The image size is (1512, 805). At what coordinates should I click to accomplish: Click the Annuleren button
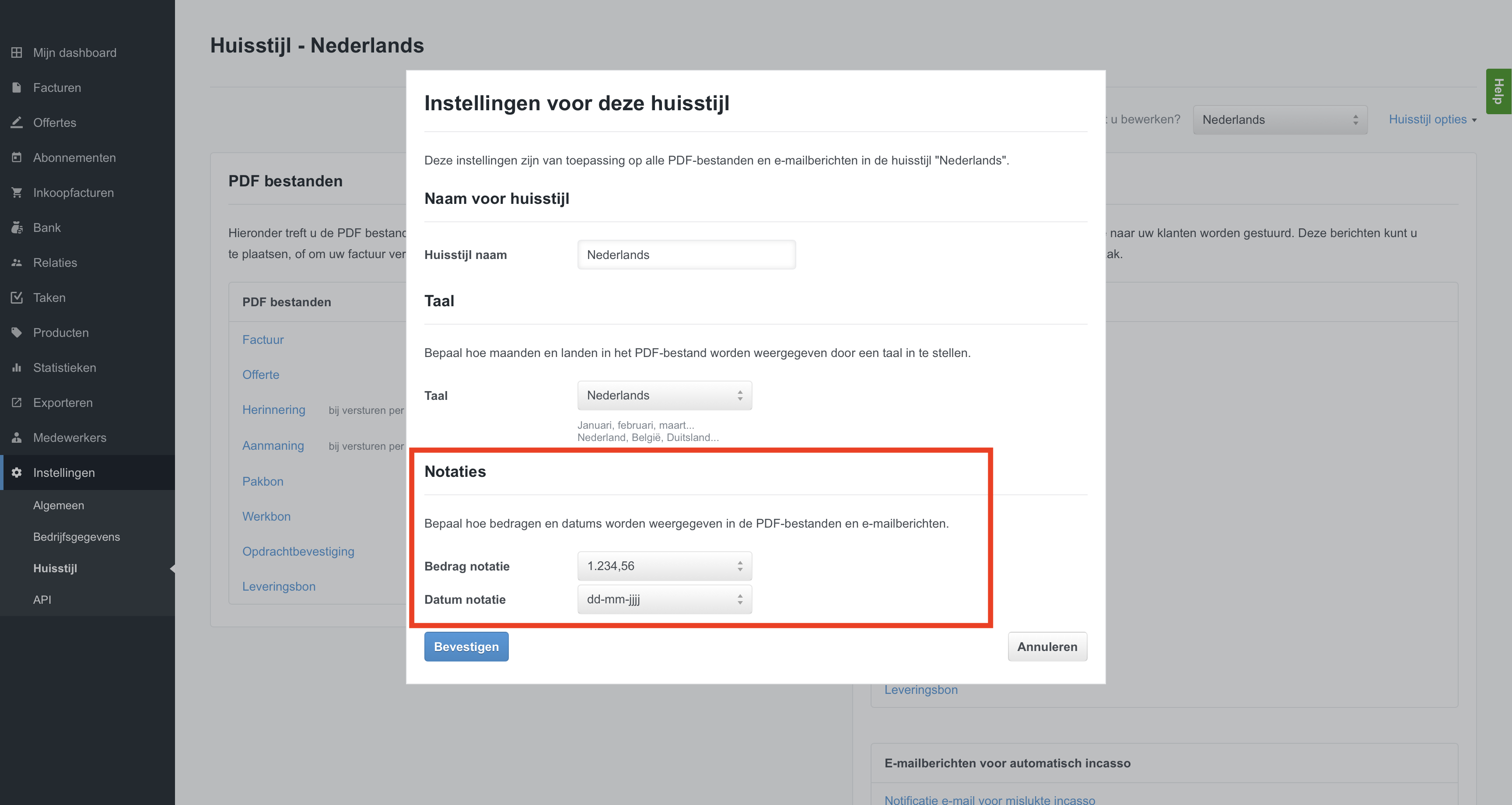coord(1046,647)
